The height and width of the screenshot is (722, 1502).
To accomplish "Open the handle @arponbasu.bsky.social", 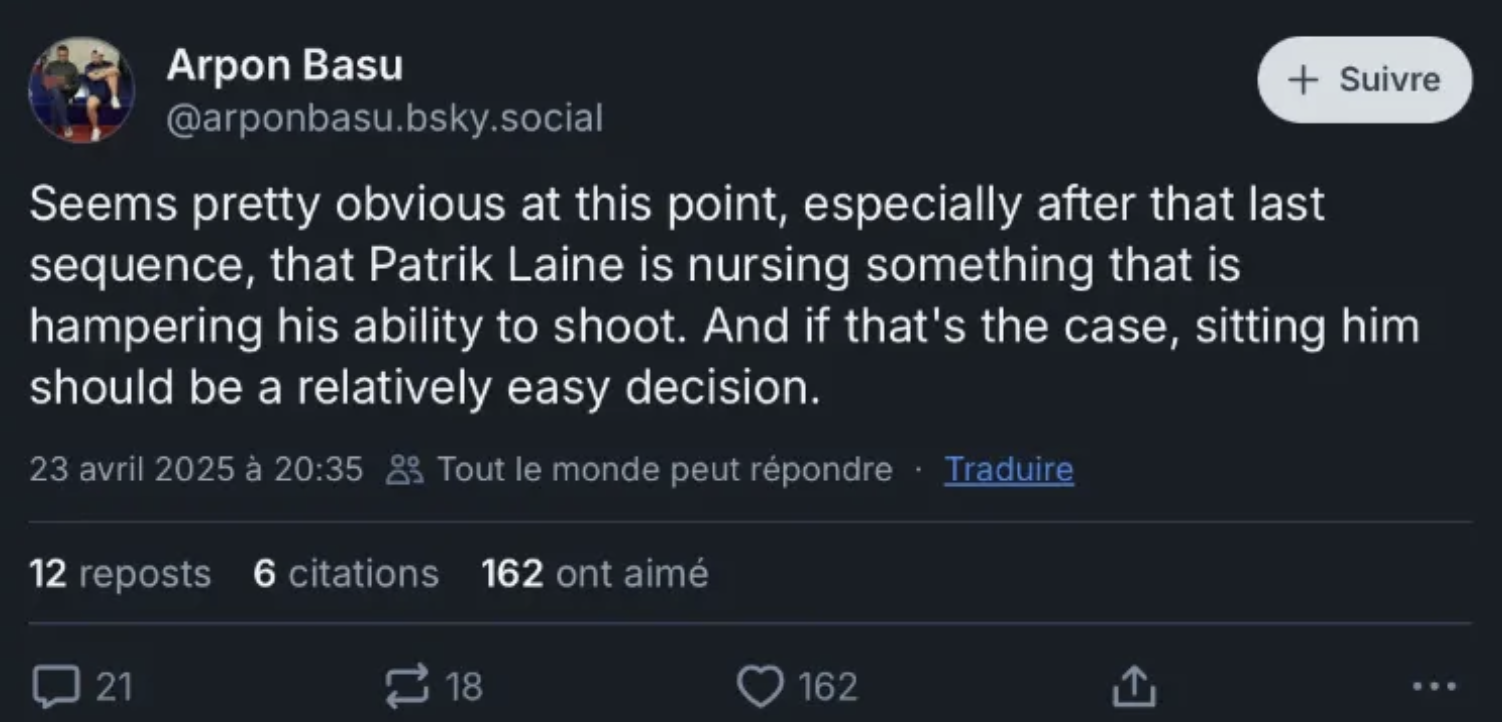I will [x=386, y=118].
